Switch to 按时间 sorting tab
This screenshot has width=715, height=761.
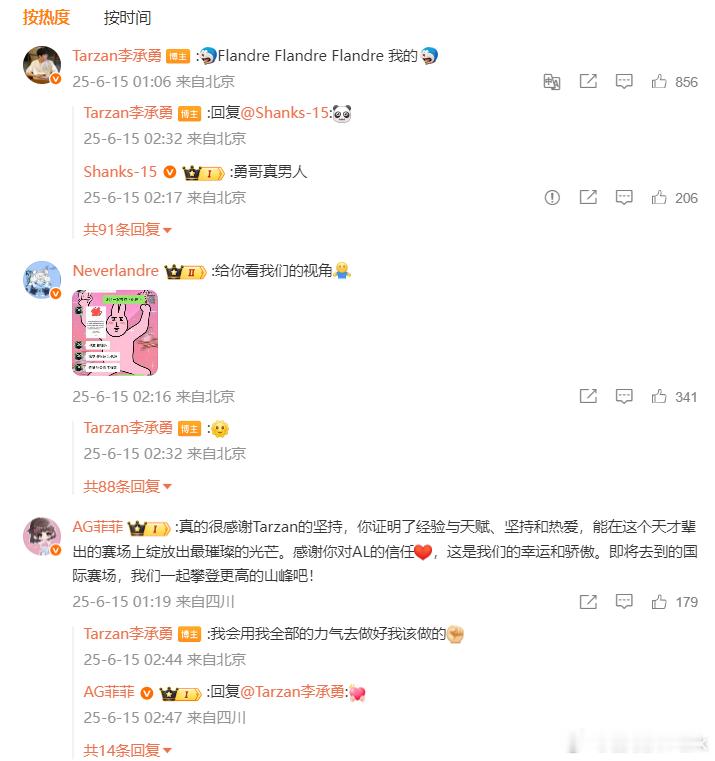click(x=127, y=18)
